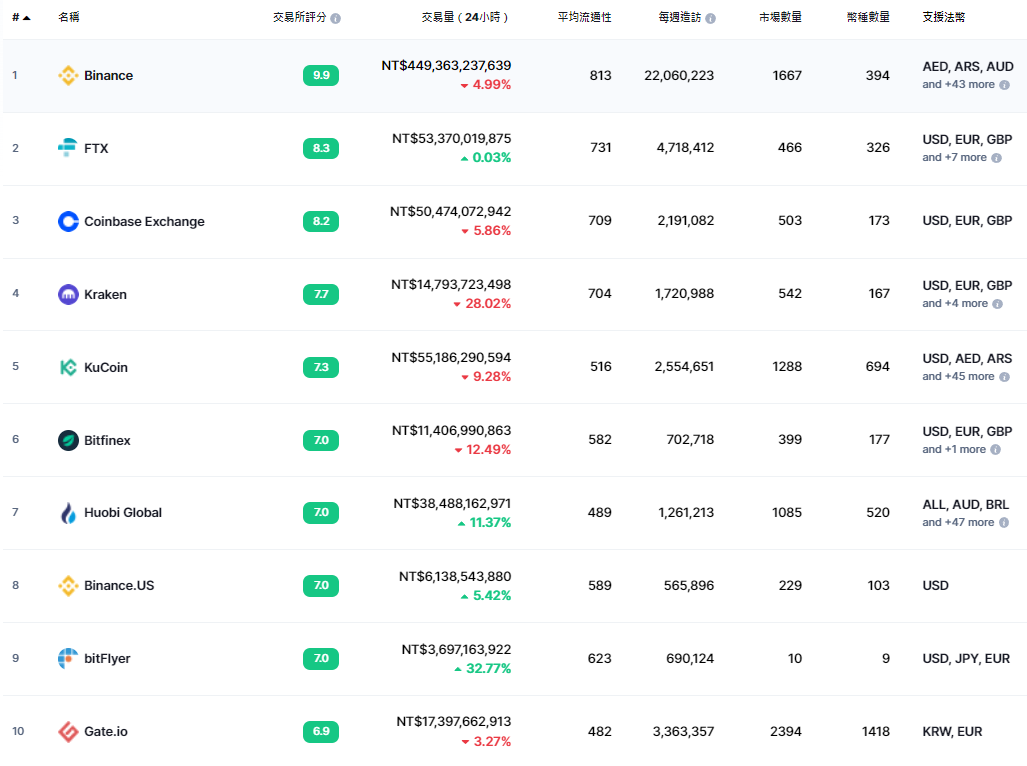The width and height of the screenshot is (1027, 766).
Task: Click the sort arrow beside the # column
Action: 25,17
